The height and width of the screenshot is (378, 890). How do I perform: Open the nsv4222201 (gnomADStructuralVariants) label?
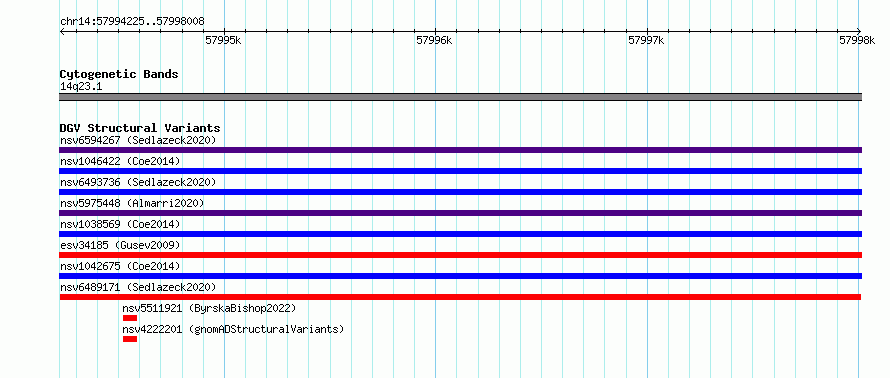tap(233, 329)
